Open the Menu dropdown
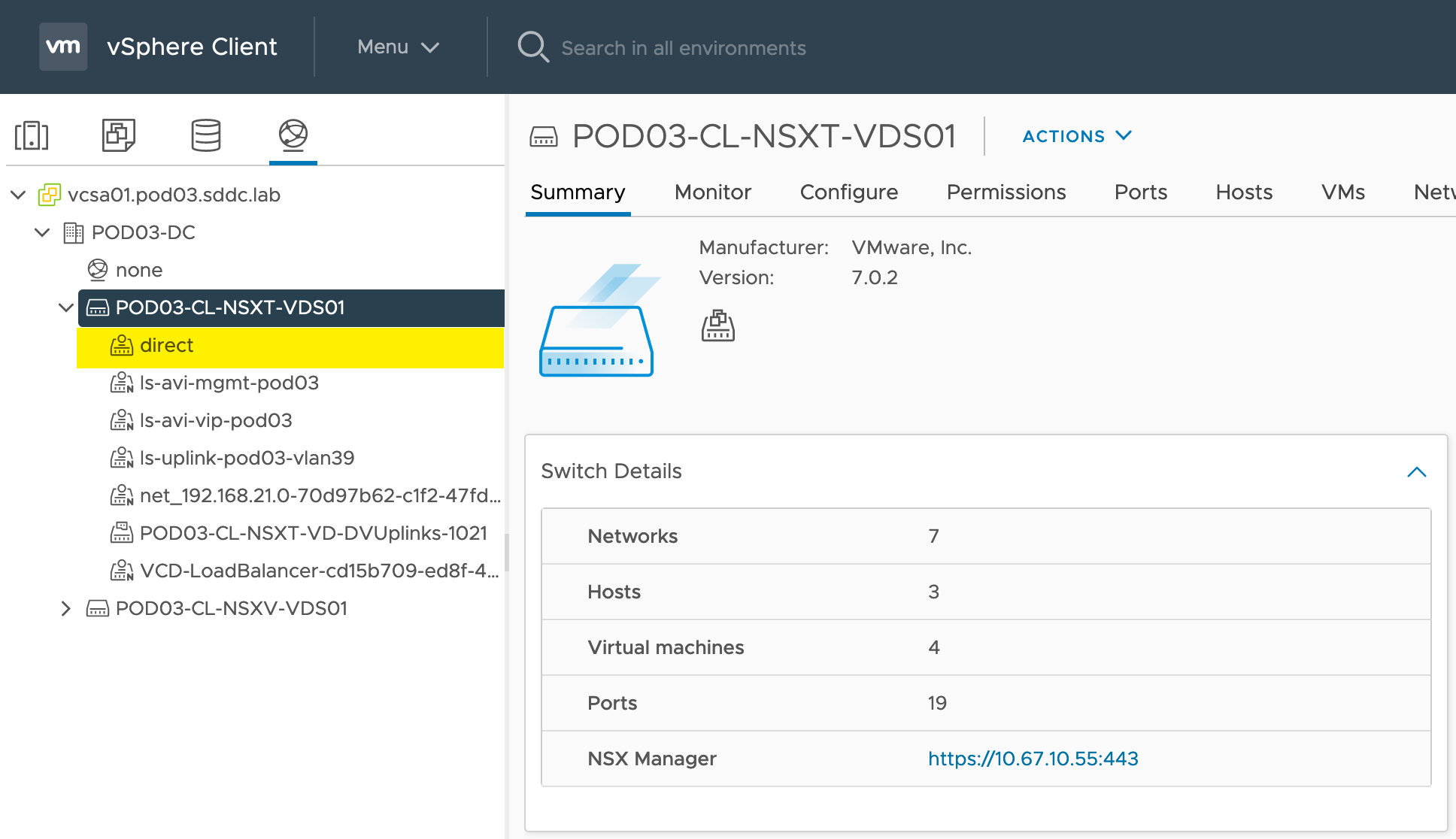1456x839 pixels. 398,47
